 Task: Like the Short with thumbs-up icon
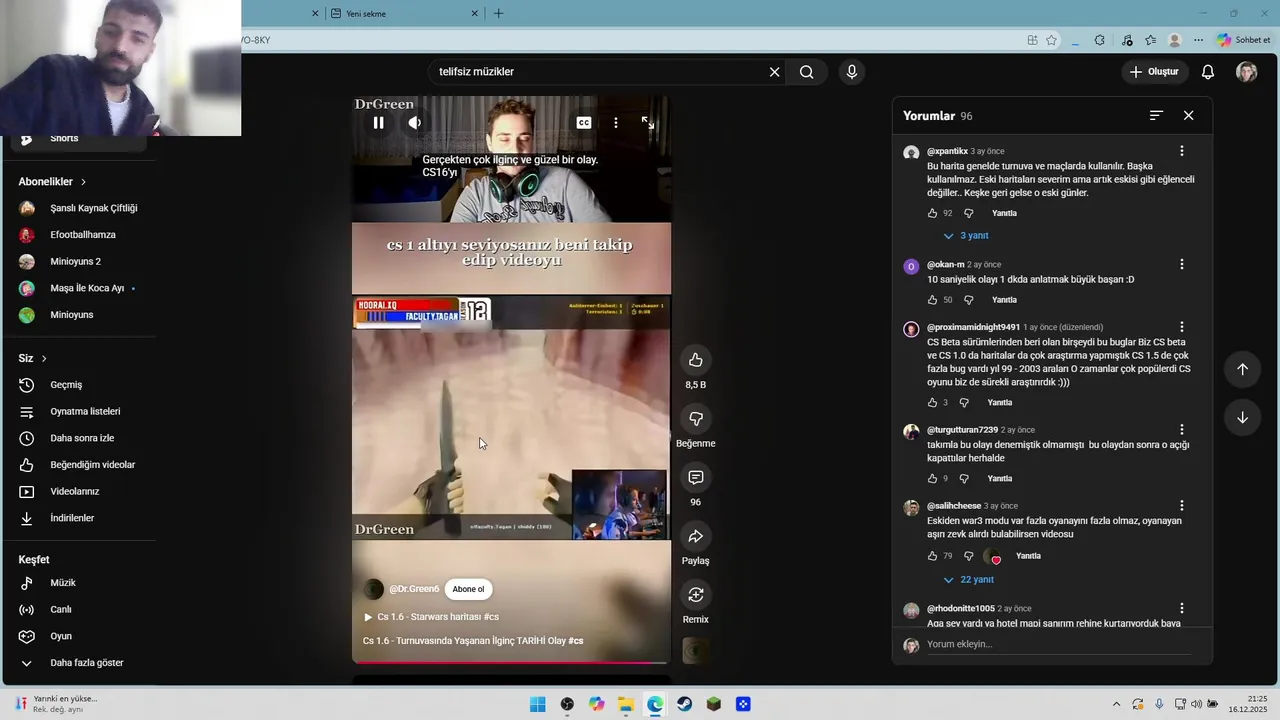click(696, 360)
